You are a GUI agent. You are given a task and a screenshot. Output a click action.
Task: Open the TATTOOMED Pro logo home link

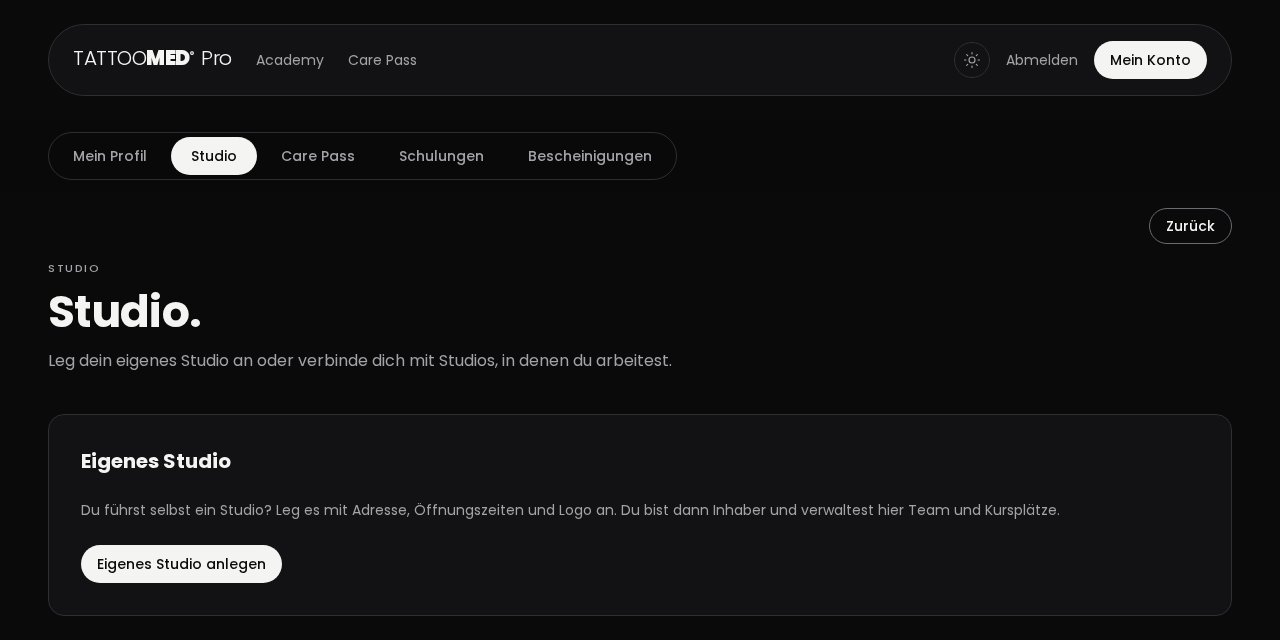152,59
